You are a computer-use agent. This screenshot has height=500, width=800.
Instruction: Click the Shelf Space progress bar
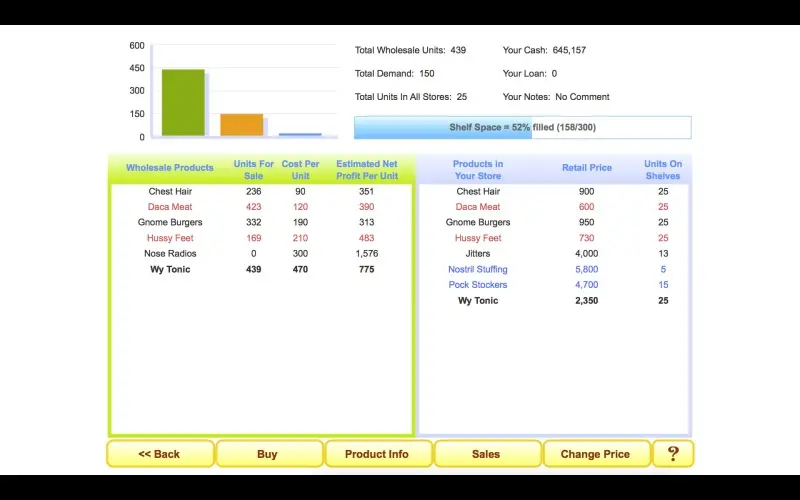pos(522,128)
